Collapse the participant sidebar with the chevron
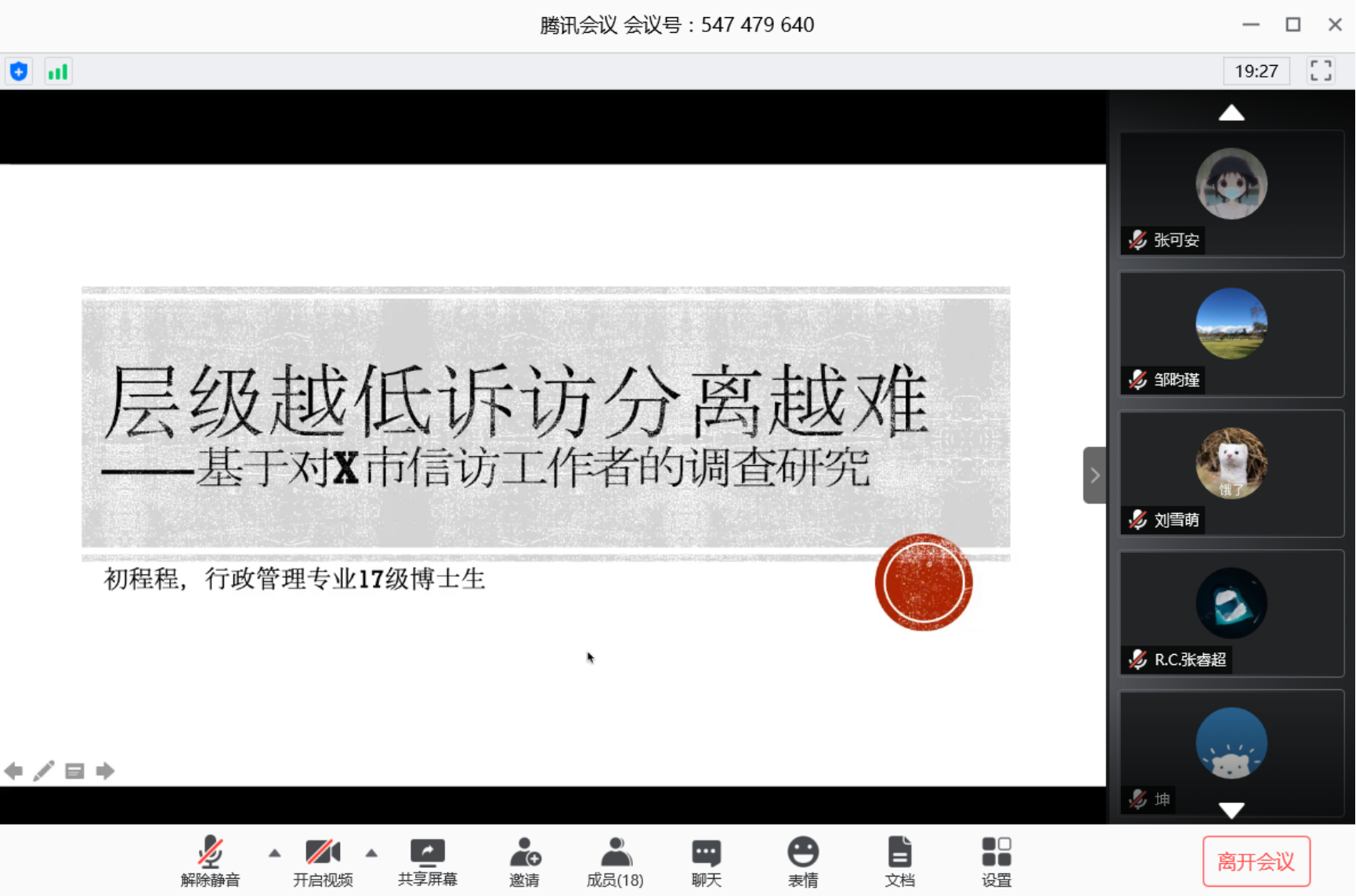This screenshot has height=896, width=1356. (x=1094, y=475)
